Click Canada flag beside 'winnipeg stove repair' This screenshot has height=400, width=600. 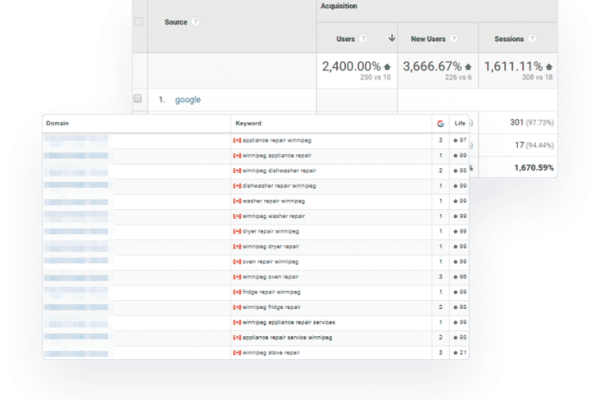(x=237, y=352)
